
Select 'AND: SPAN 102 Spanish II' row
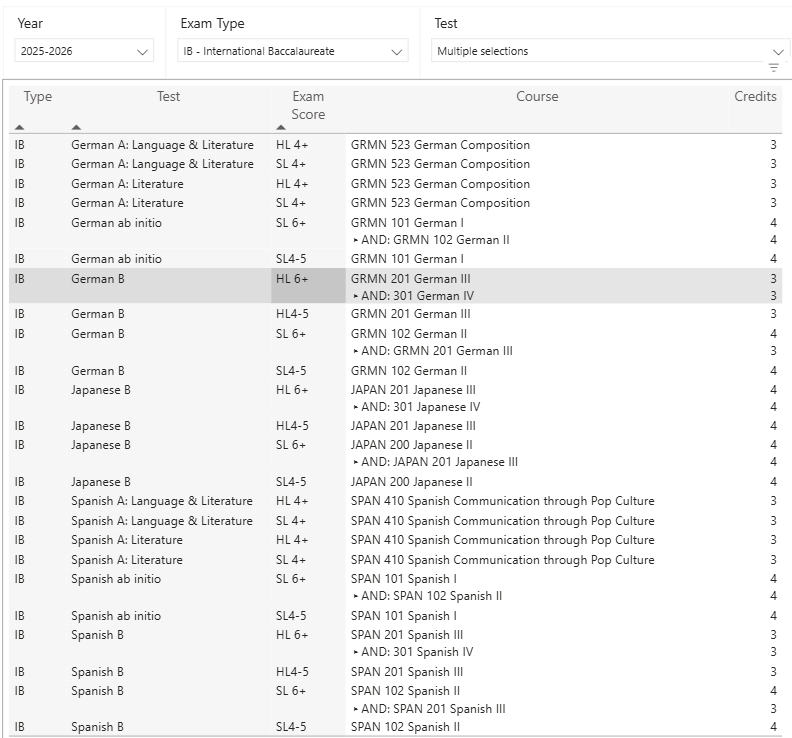pos(428,596)
